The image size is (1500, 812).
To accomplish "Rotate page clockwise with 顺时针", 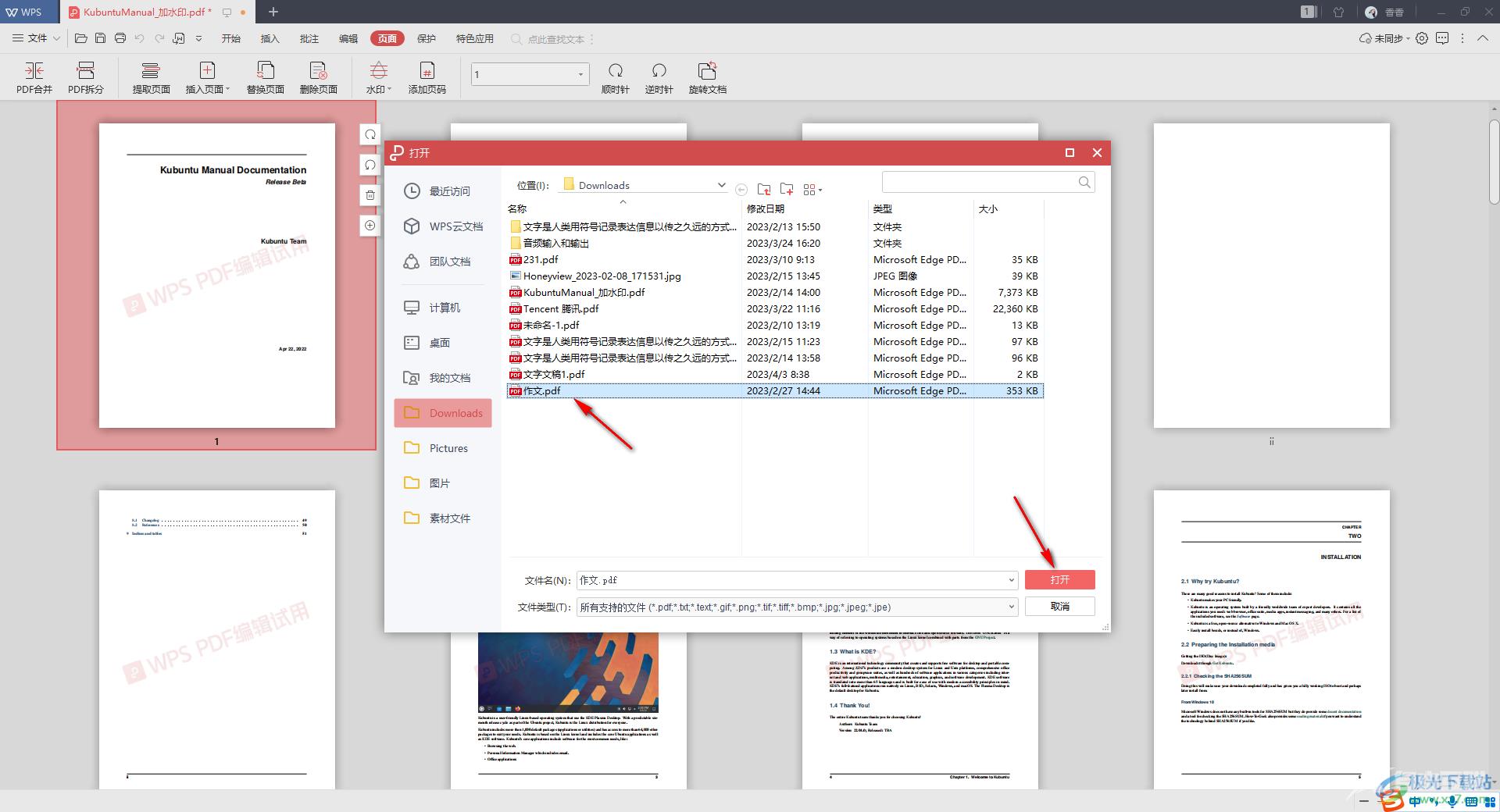I will click(x=616, y=78).
